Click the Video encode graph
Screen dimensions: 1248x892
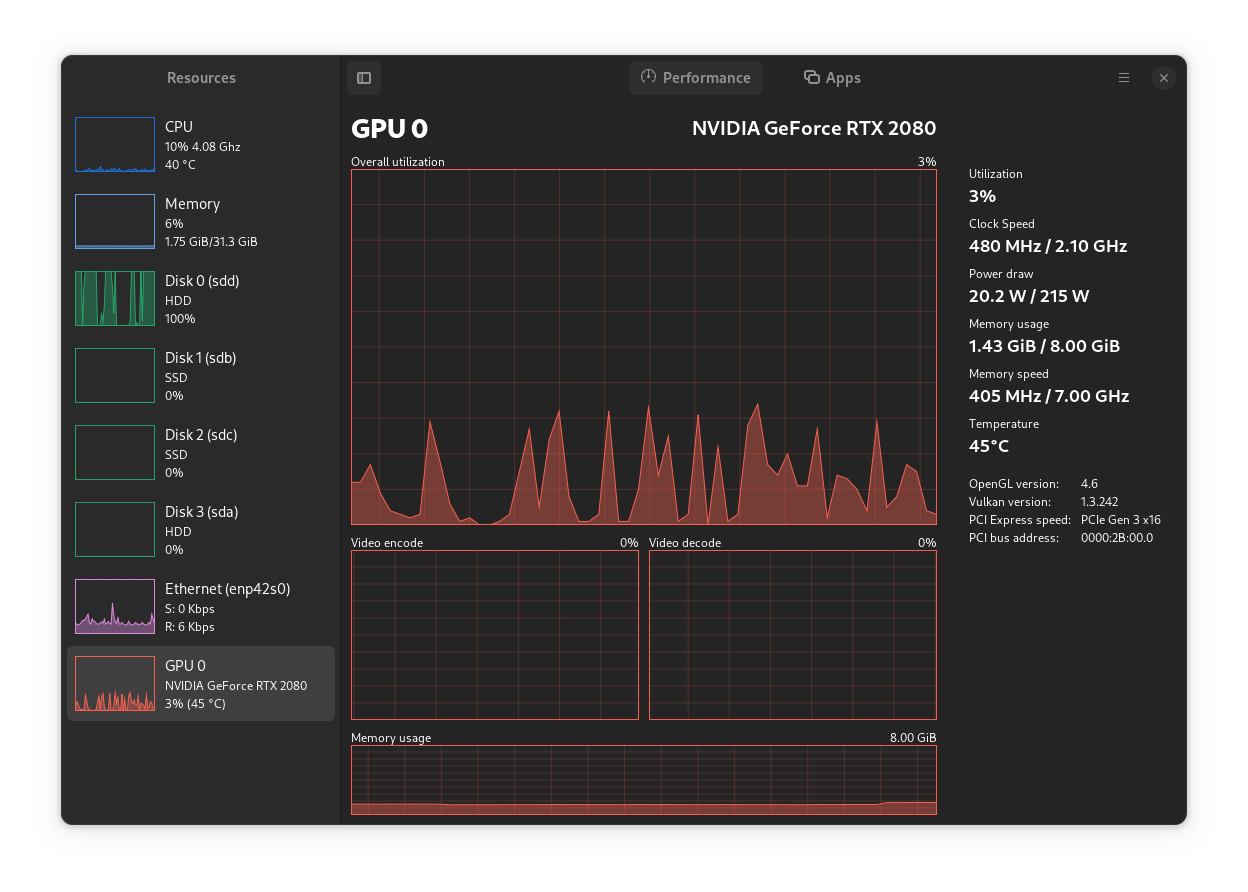click(x=495, y=635)
